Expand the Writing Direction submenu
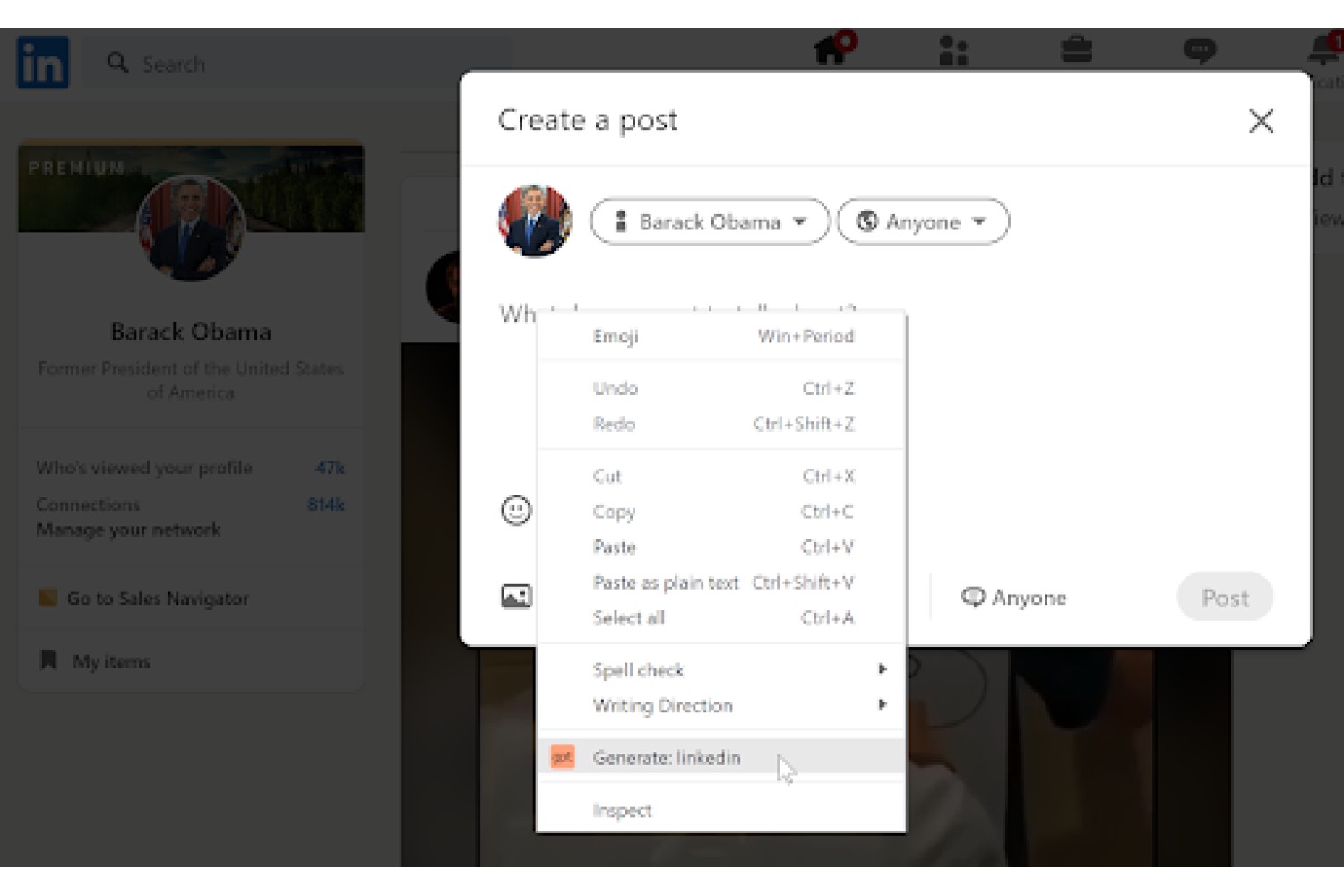This screenshot has height=896, width=1344. pos(721,705)
